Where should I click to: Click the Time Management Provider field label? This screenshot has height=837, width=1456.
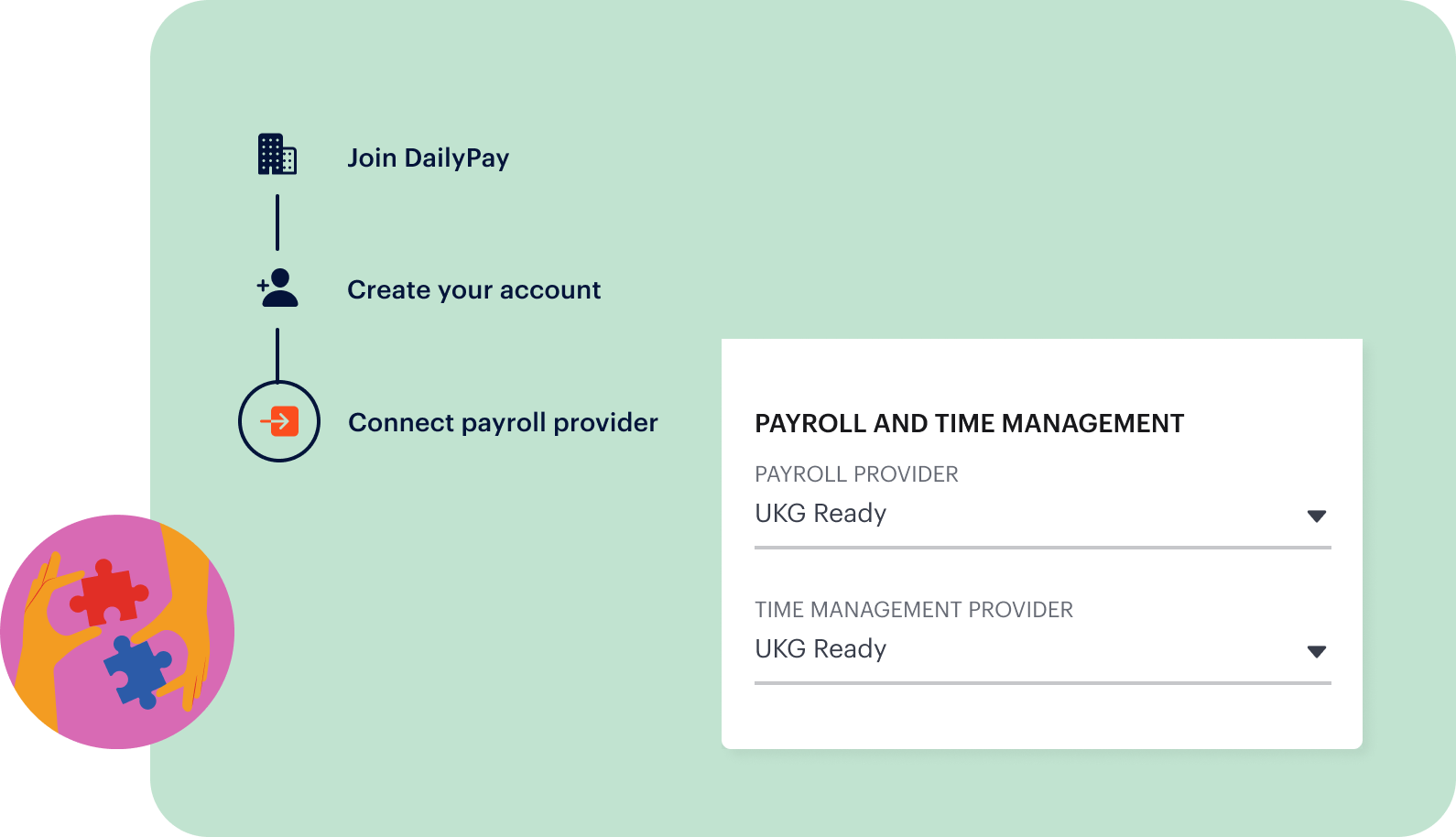pyautogui.click(x=913, y=610)
